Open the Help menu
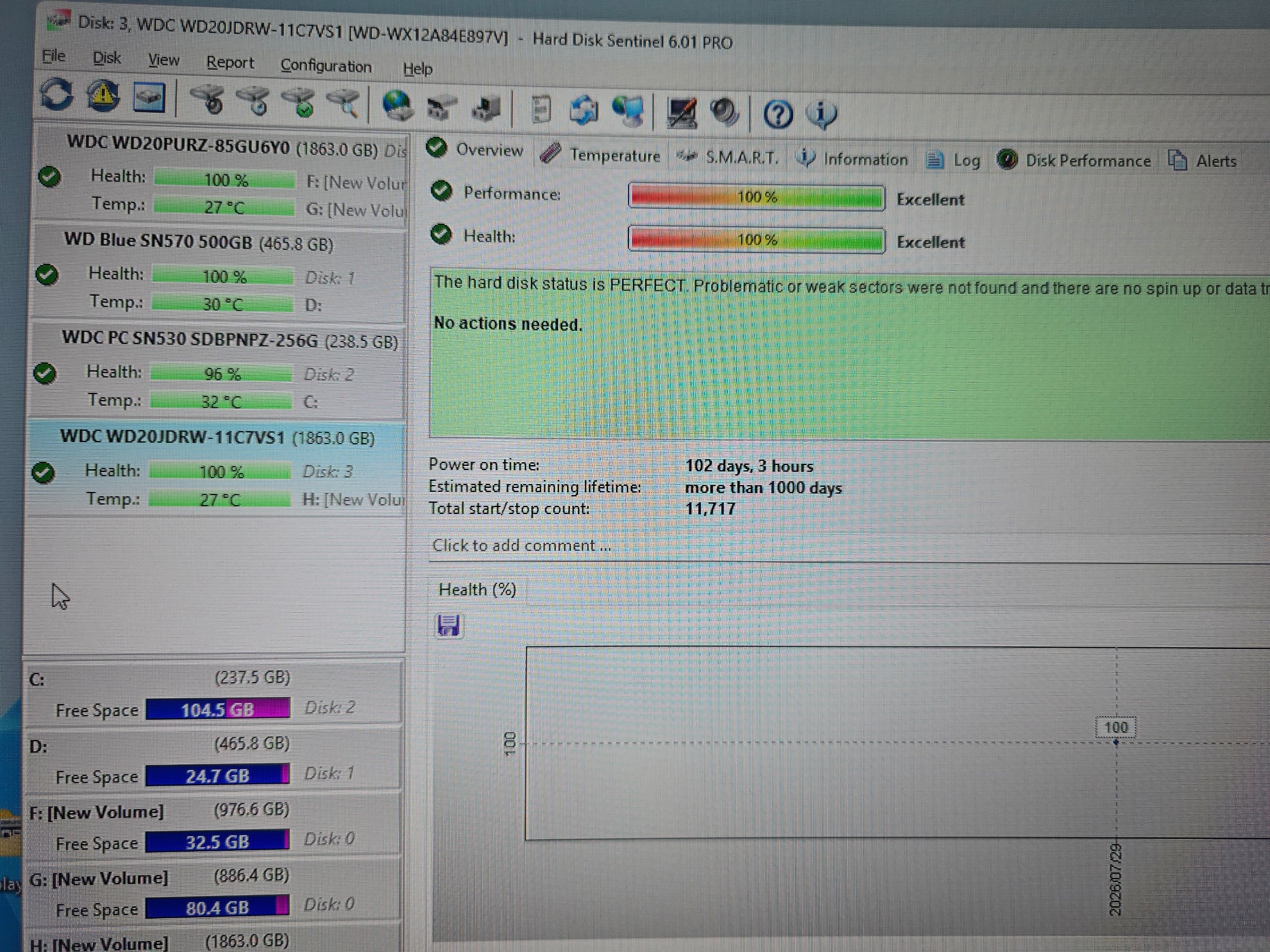Screen dimensions: 1270x952 (x=417, y=69)
